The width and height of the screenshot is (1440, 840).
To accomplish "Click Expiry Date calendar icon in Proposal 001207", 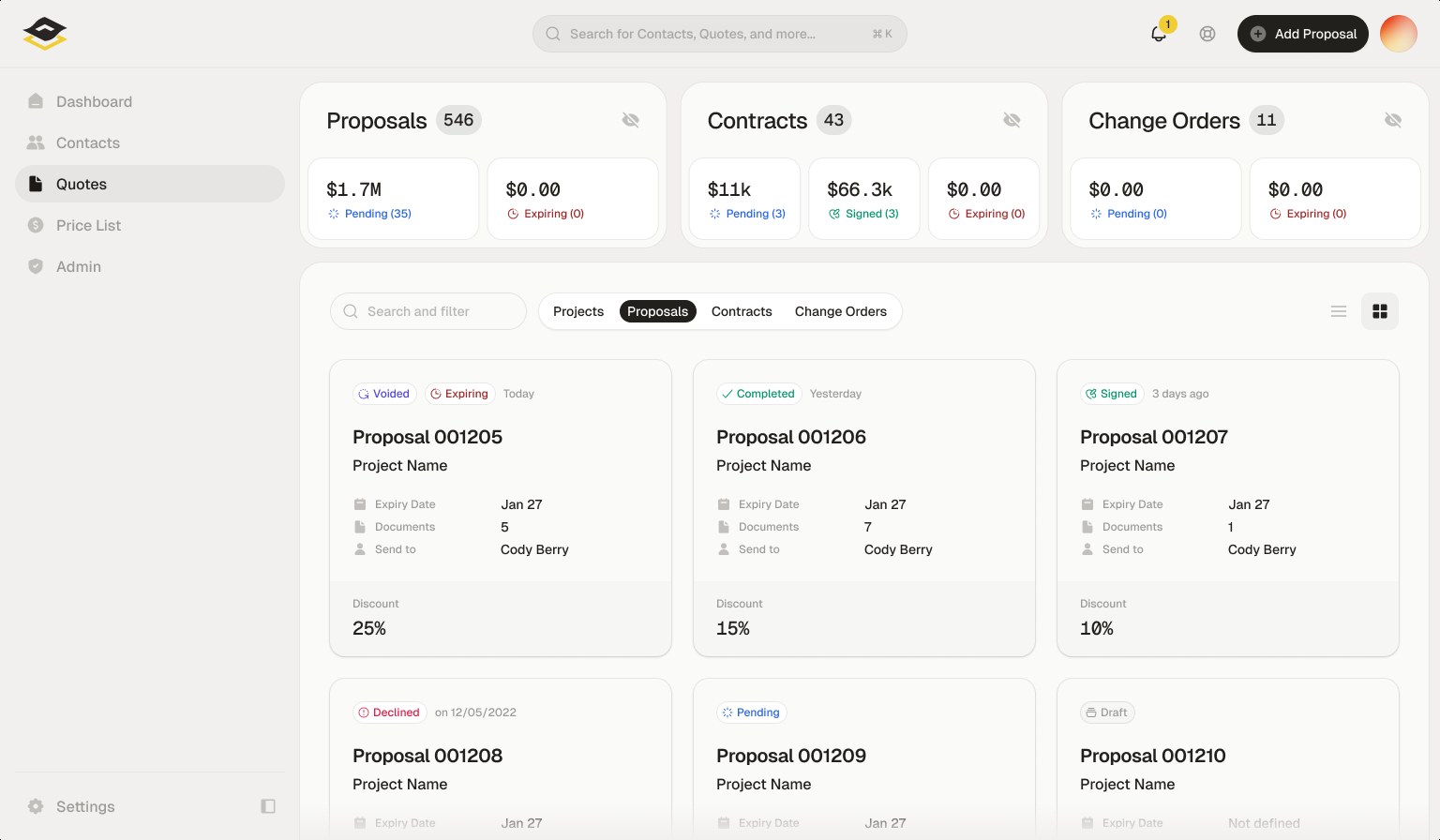I will pos(1087,504).
